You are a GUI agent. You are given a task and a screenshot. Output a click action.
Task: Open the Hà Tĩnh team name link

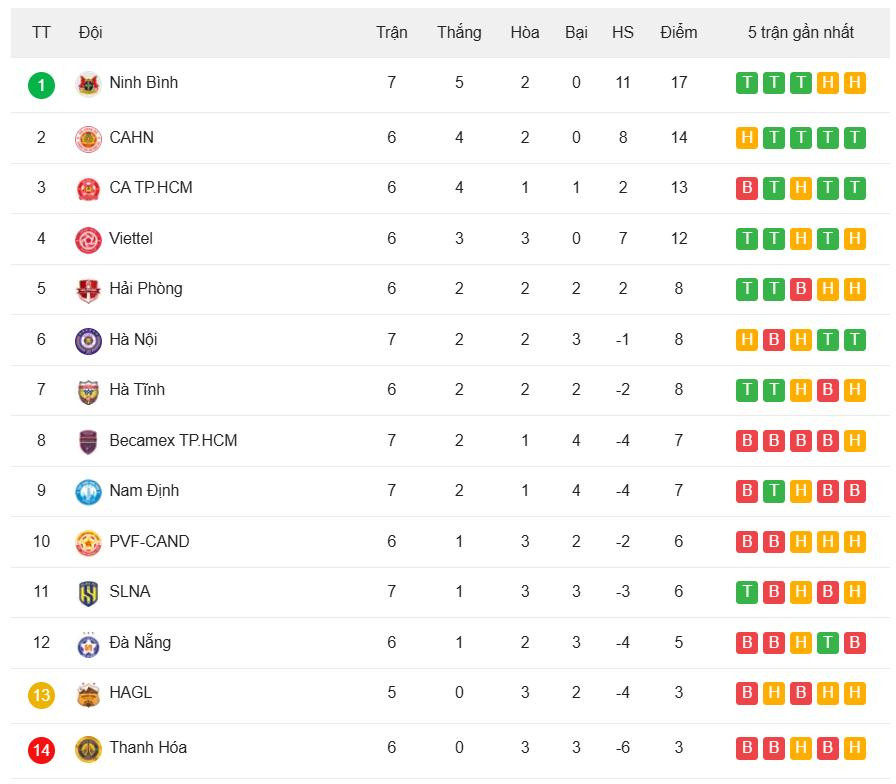click(137, 389)
